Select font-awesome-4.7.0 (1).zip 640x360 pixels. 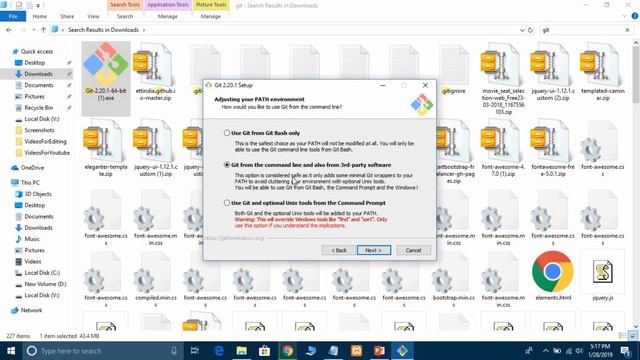(x=503, y=149)
